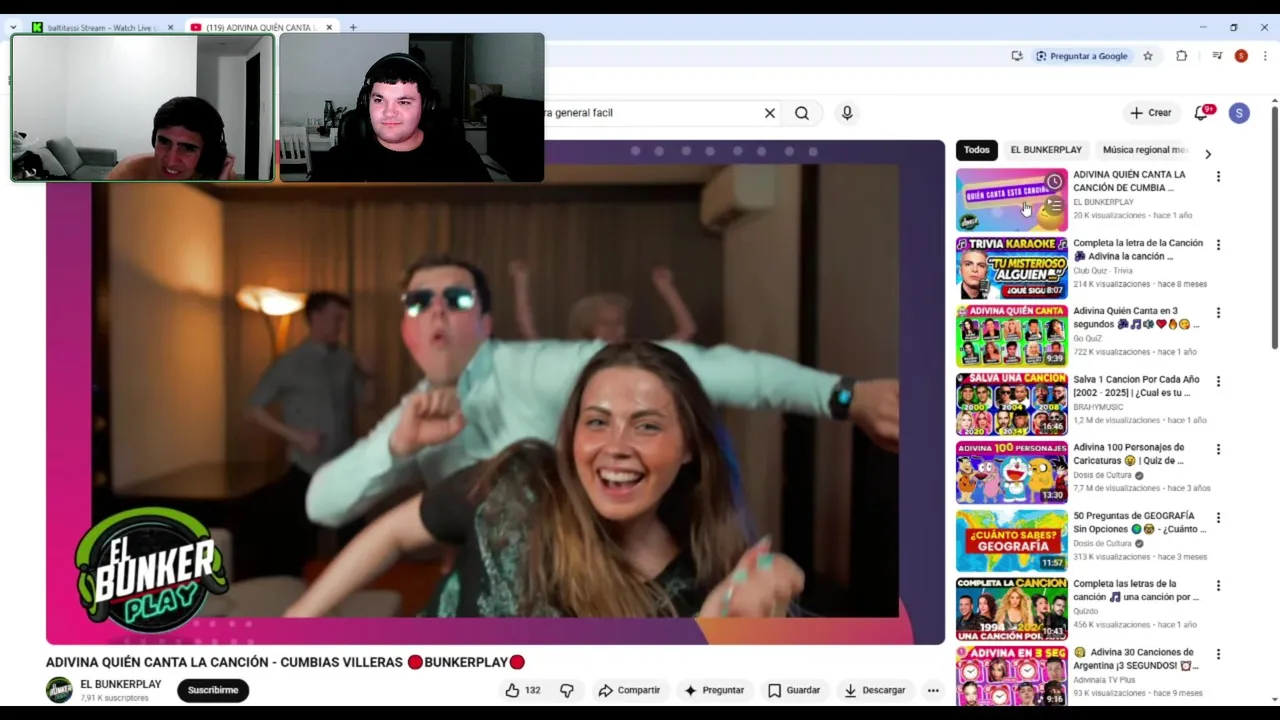Click the Compartir button
1280x720 pixels.
(x=629, y=690)
